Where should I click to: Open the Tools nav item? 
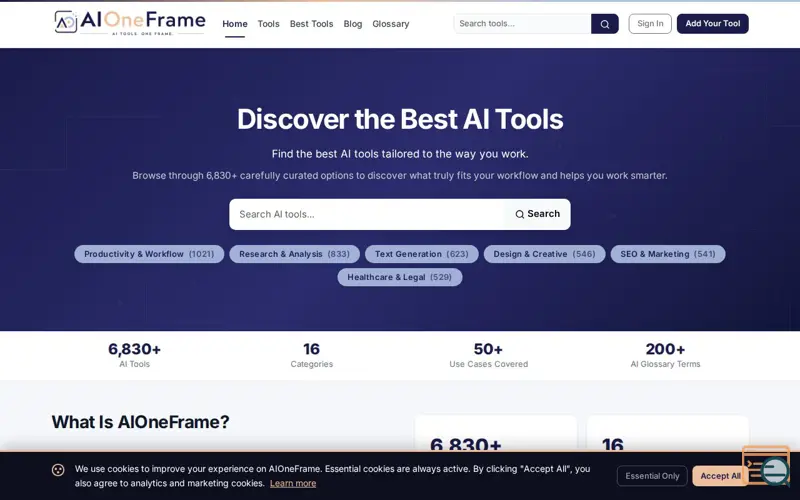(268, 24)
